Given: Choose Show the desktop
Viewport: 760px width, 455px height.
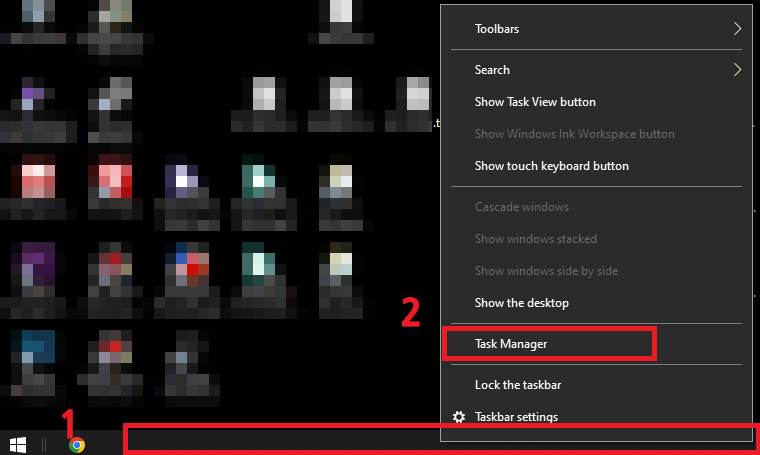Looking at the screenshot, I should click(x=596, y=303).
